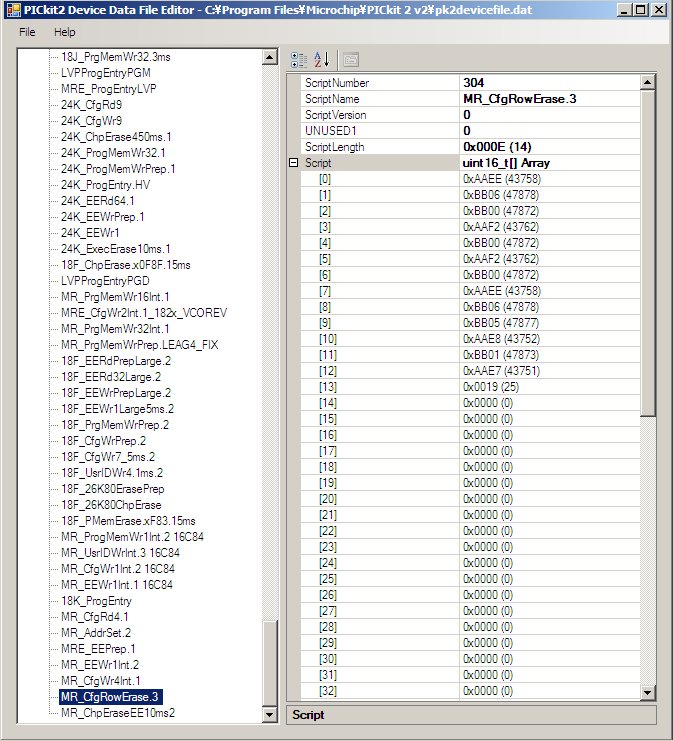This screenshot has height=741, width=673.
Task: Select 24K_CfgWr9 tree item
Action: click(92, 121)
